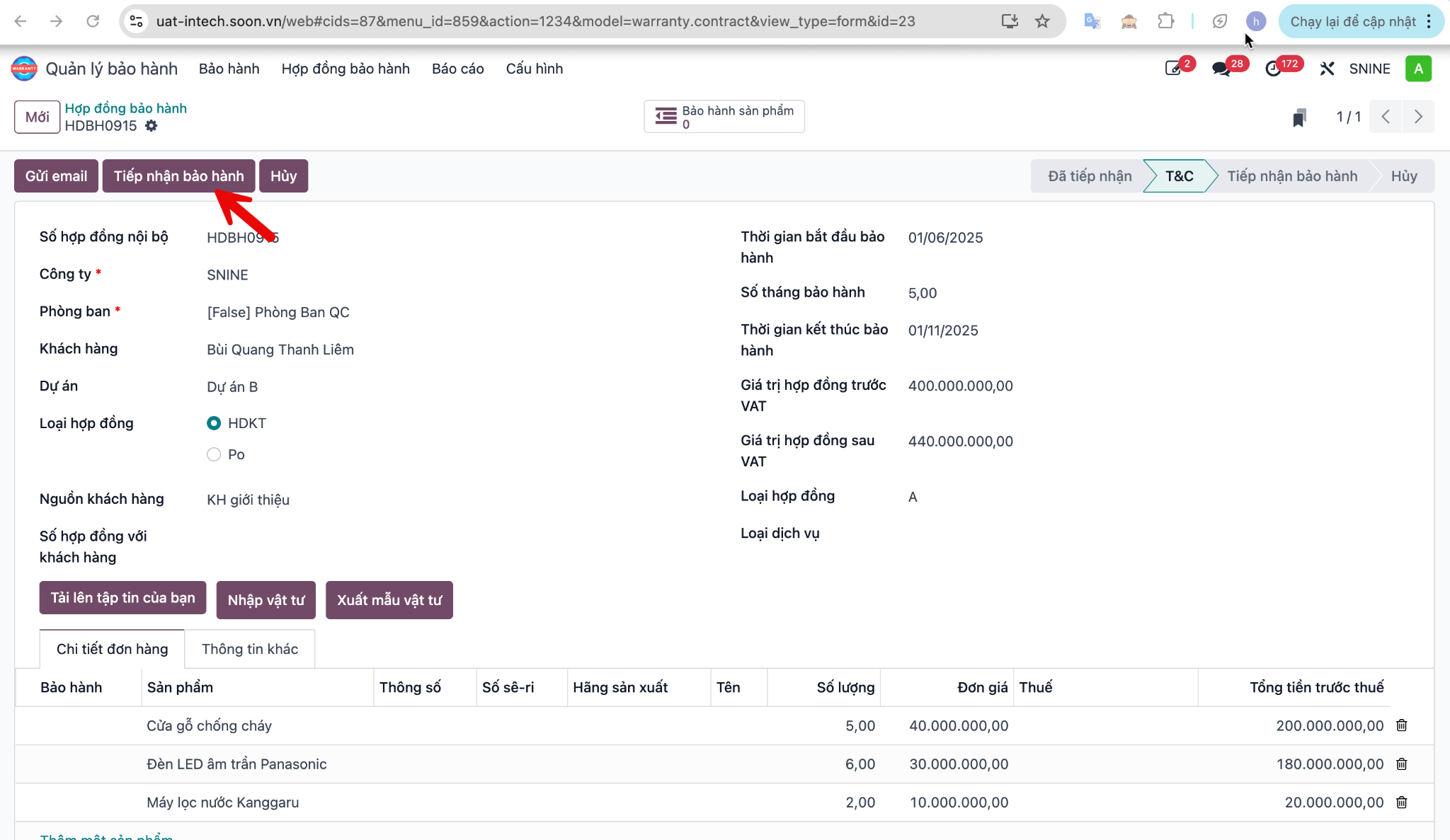The width and height of the screenshot is (1450, 840).
Task: Click the install app icon in the address bar
Action: coord(1010,21)
